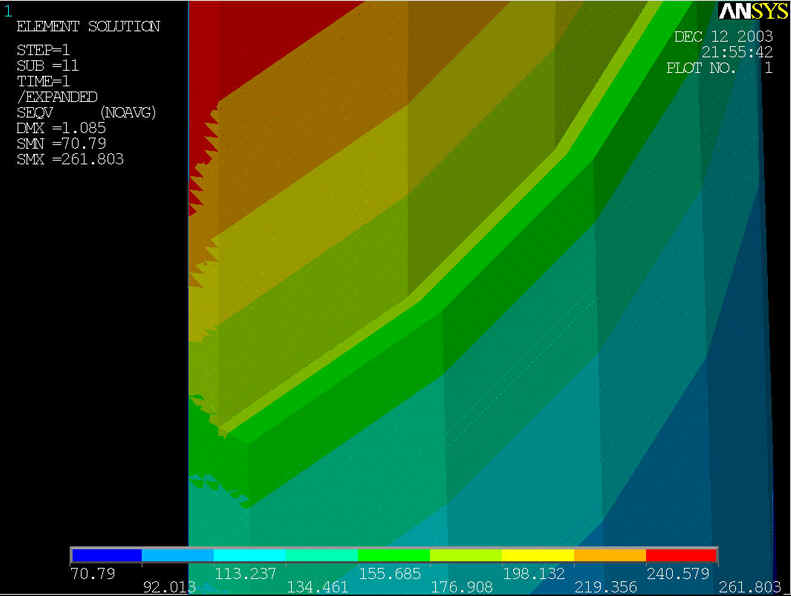Click the 'TIME=1' label
Viewport: 791px width, 596px height.
pyautogui.click(x=43, y=81)
